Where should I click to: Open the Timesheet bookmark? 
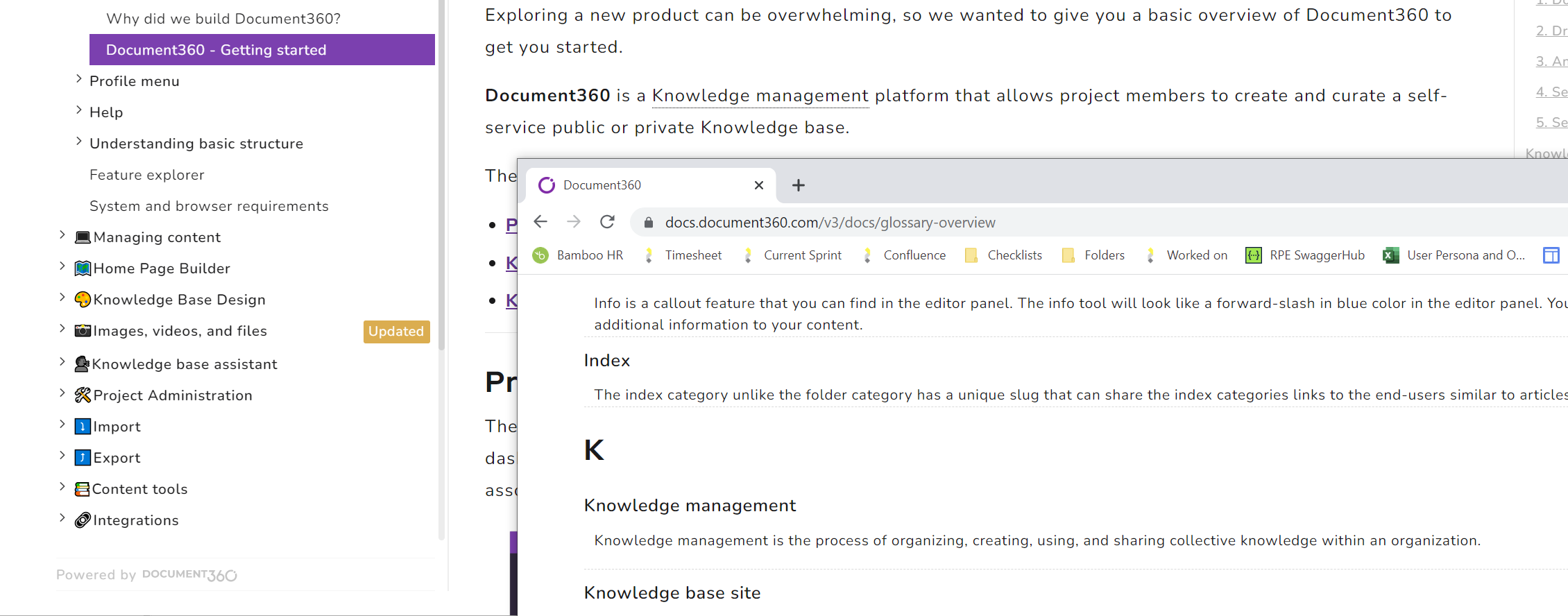(683, 255)
